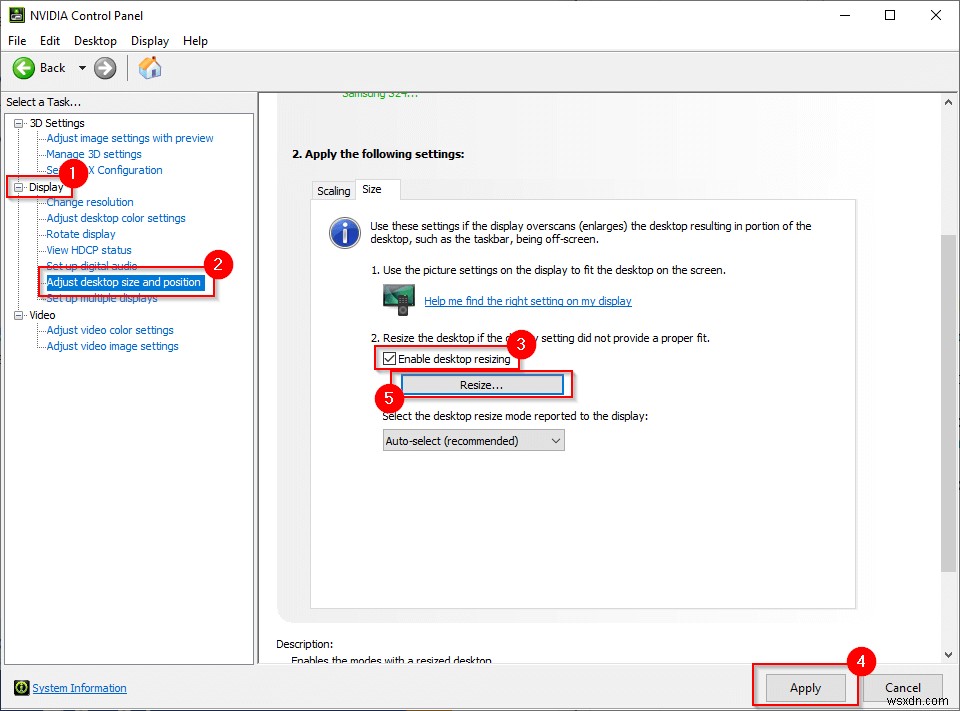Collapse the Video tree section
This screenshot has height=711, width=960.
(x=17, y=314)
